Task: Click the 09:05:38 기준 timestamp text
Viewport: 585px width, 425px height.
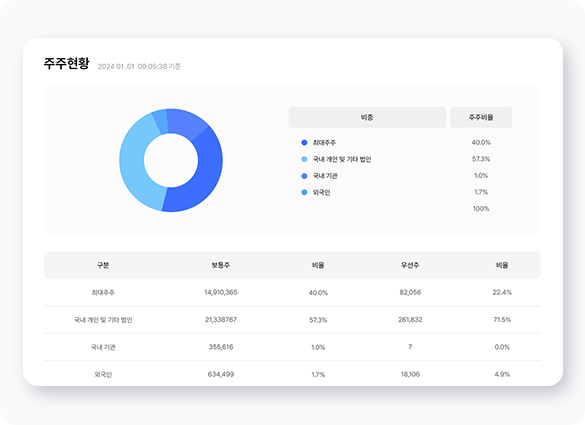Action: click(x=159, y=66)
